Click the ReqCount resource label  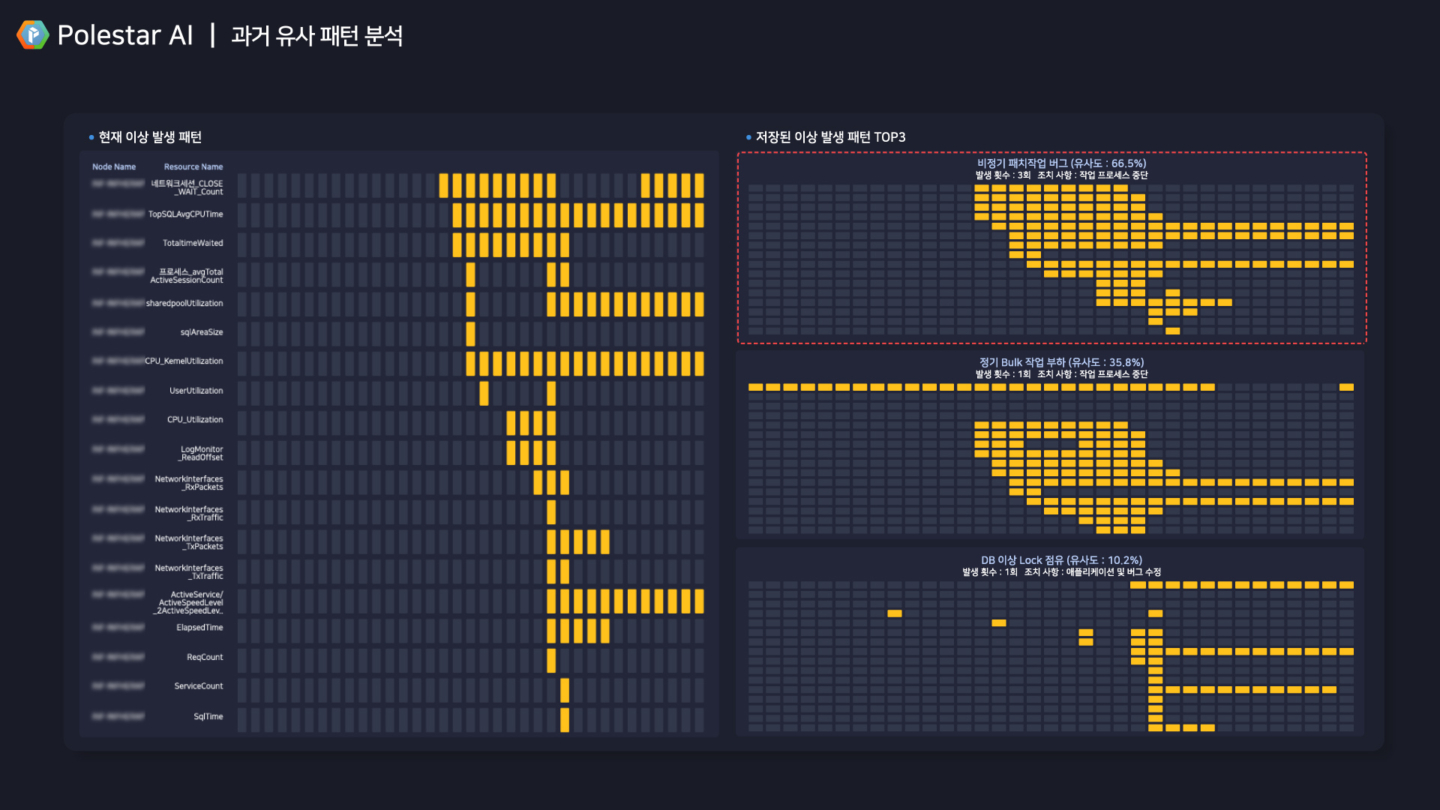(x=205, y=657)
